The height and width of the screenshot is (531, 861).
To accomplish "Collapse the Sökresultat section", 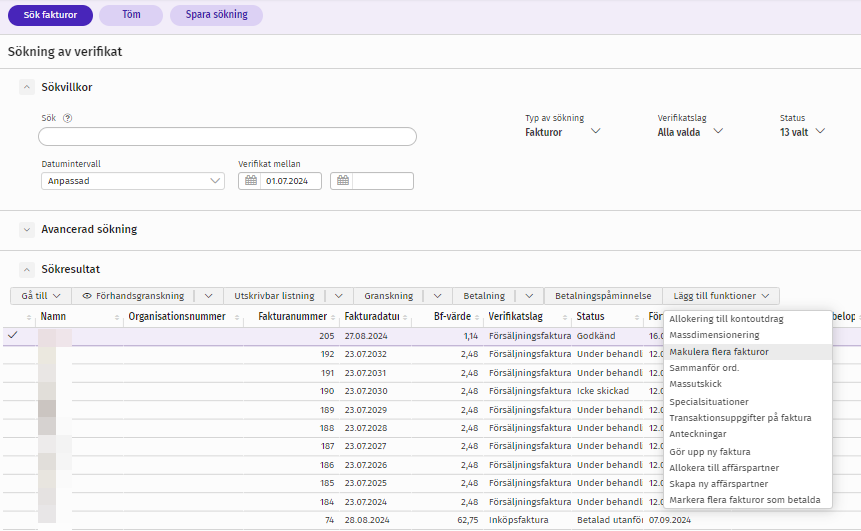I will pyautogui.click(x=26, y=270).
